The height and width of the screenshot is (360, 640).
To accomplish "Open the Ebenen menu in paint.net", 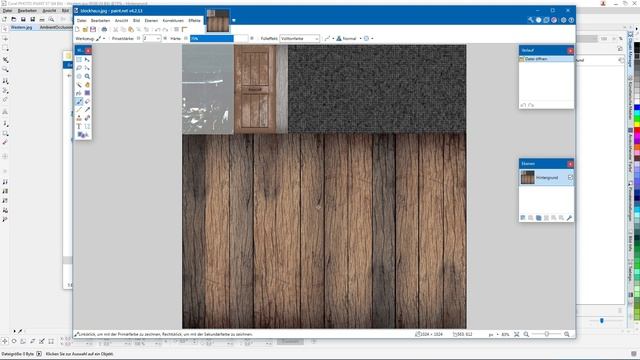I will click(151, 20).
